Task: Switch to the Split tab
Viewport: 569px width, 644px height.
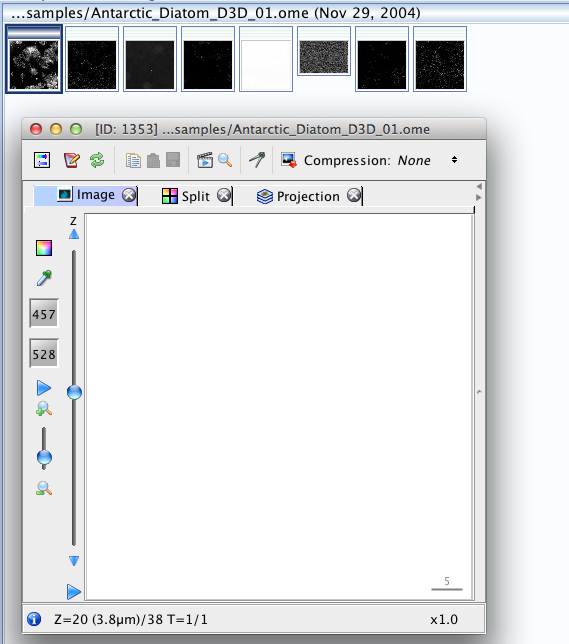Action: [x=196, y=196]
